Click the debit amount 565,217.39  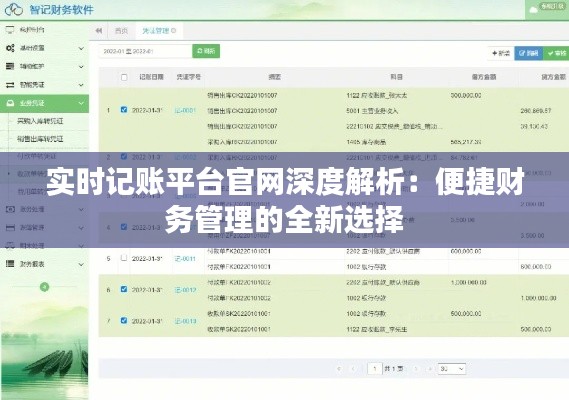point(466,142)
